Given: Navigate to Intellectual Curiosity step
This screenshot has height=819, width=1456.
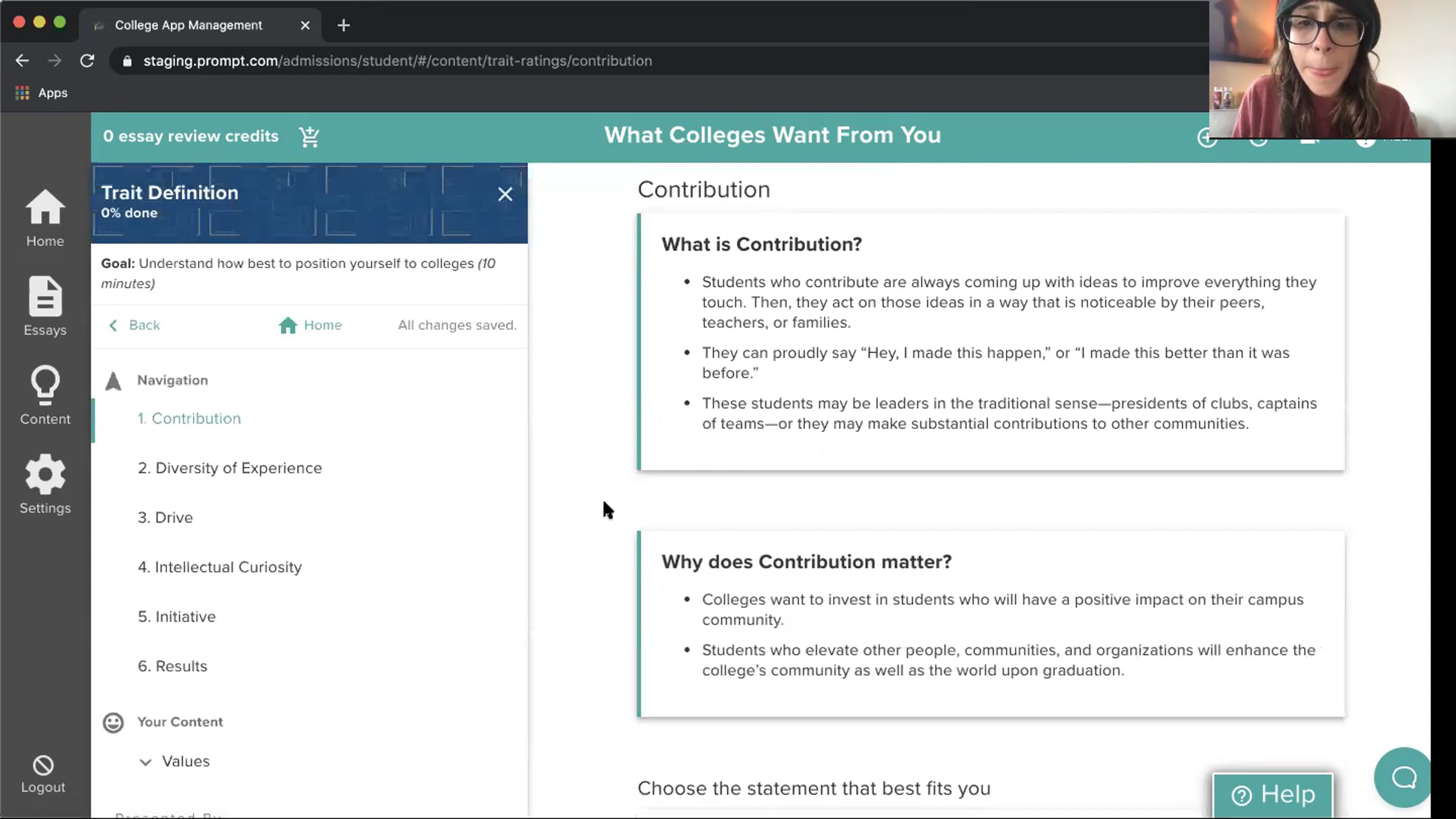Looking at the screenshot, I should [x=220, y=567].
